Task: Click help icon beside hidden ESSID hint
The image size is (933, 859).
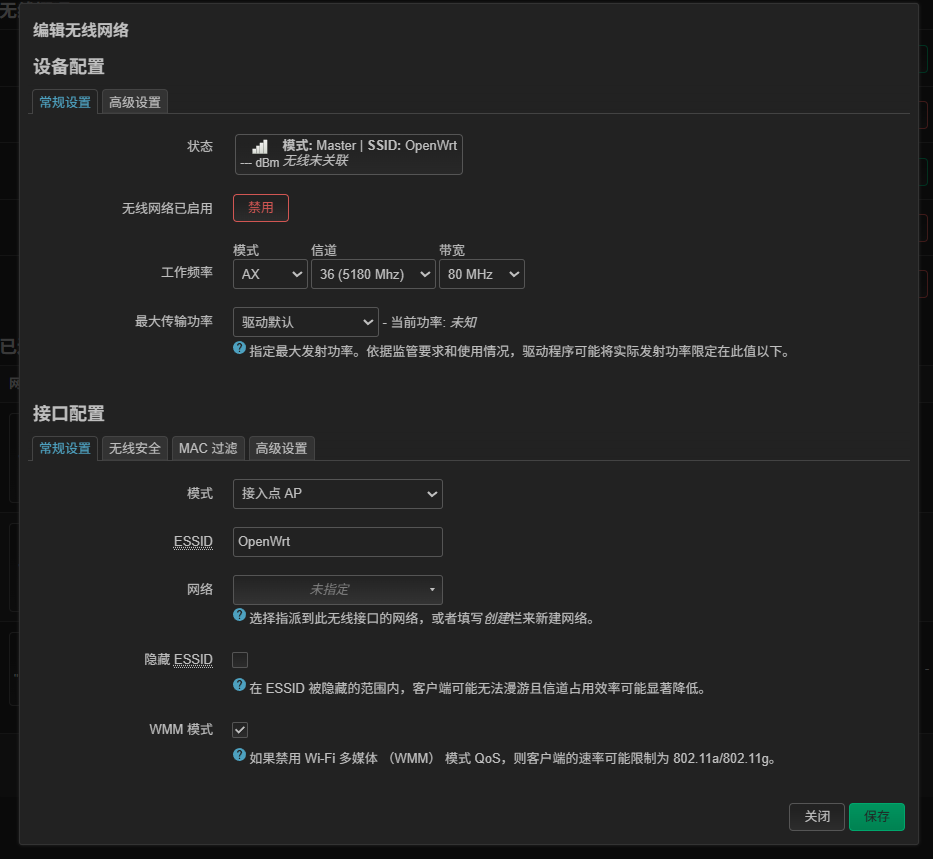Action: click(240, 686)
